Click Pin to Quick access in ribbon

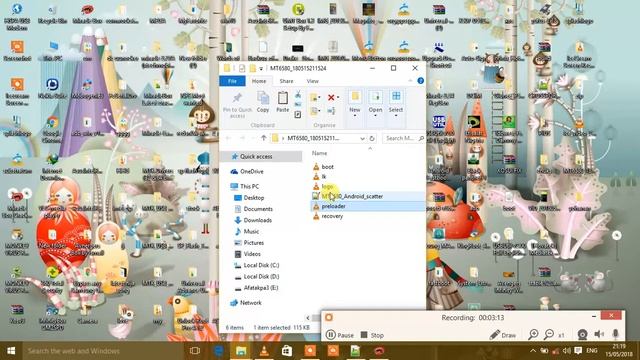coord(237,104)
